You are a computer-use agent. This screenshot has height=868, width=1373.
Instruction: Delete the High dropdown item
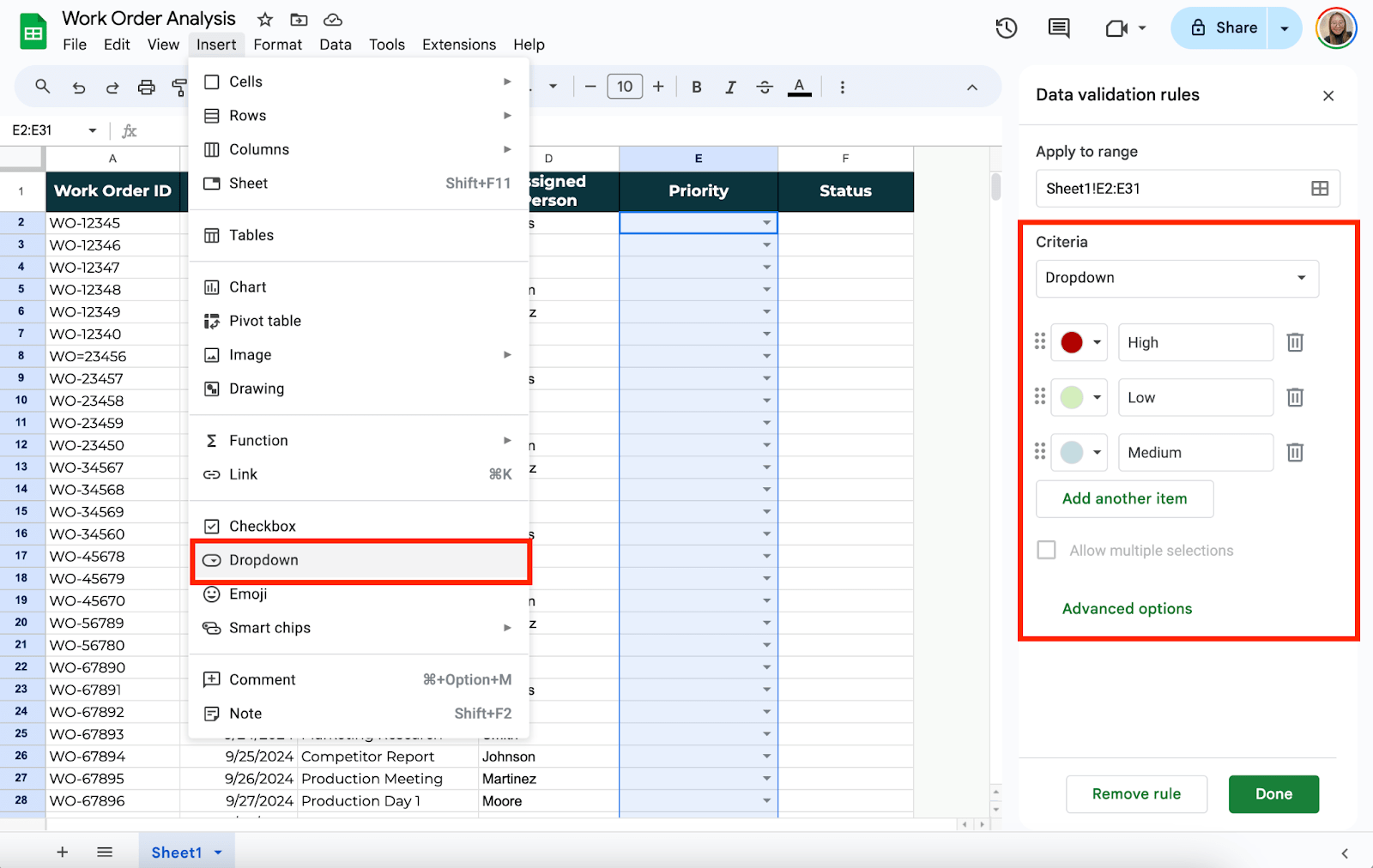(x=1295, y=342)
